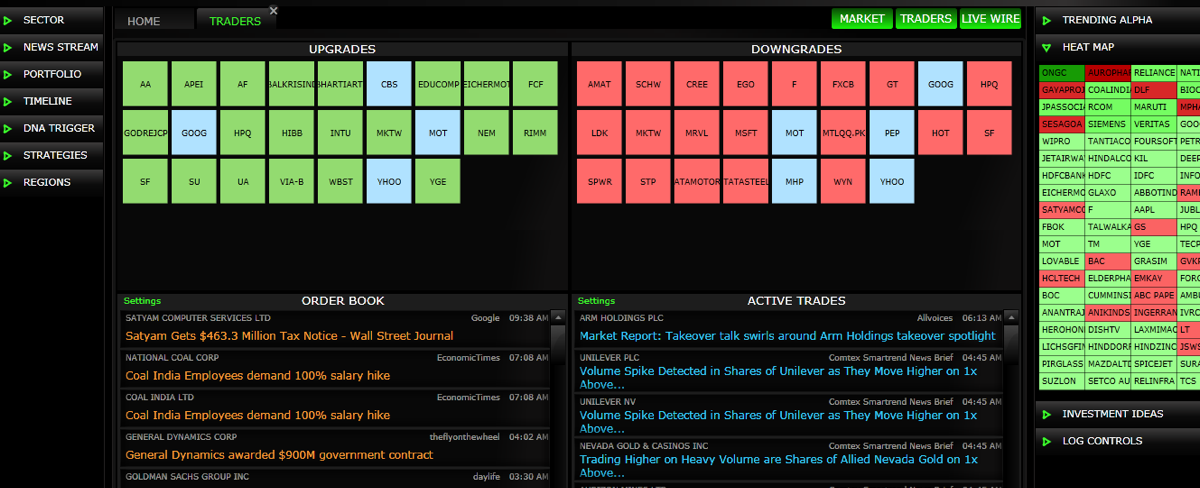The image size is (1200, 488).
Task: Click the UNILEVER PLC row label
Action: (610, 357)
